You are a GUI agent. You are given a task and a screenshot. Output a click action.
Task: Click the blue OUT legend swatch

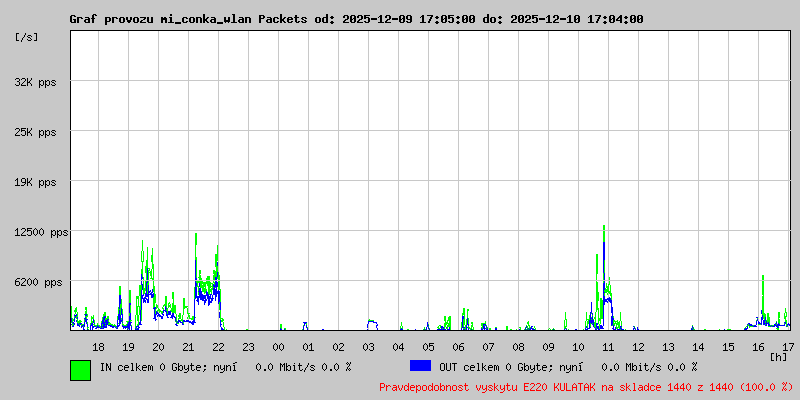coord(420,366)
